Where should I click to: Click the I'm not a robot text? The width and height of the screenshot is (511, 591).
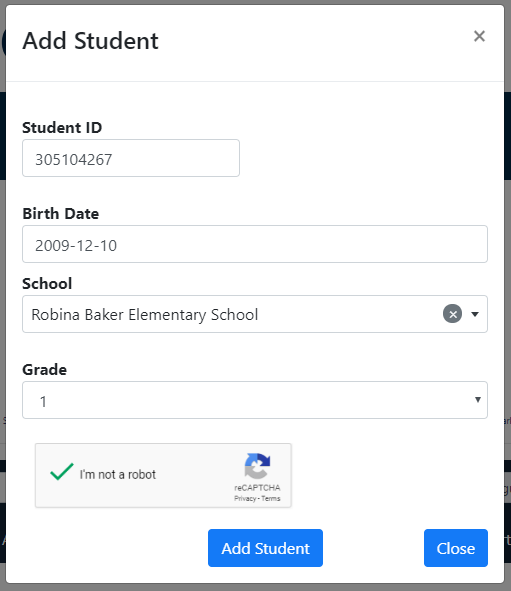118,475
